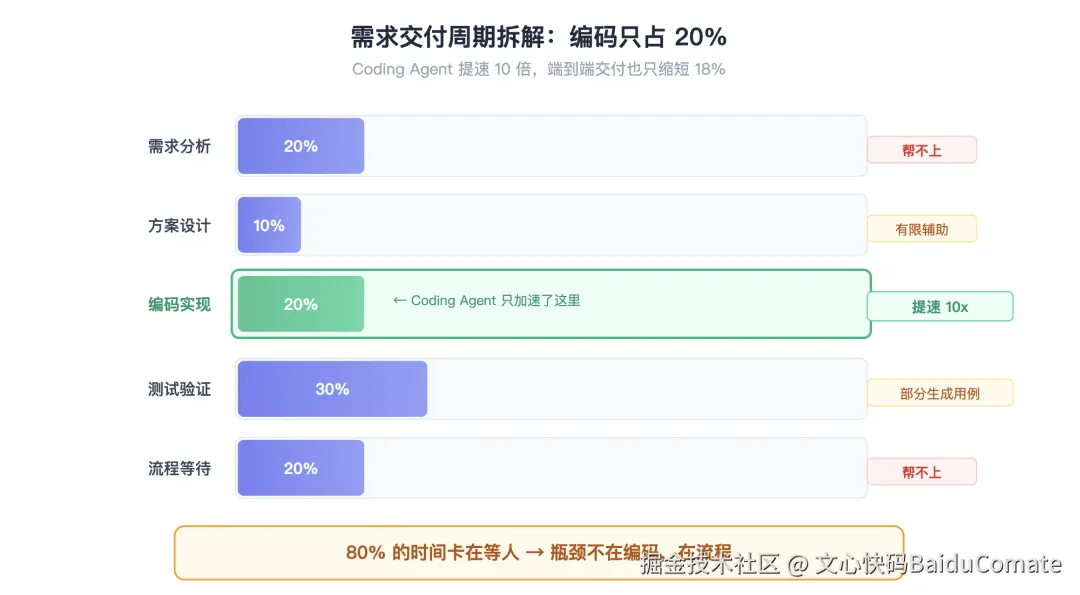This screenshot has height=595, width=1080.
Task: Click the 需求分析 20% purple bar
Action: click(301, 146)
